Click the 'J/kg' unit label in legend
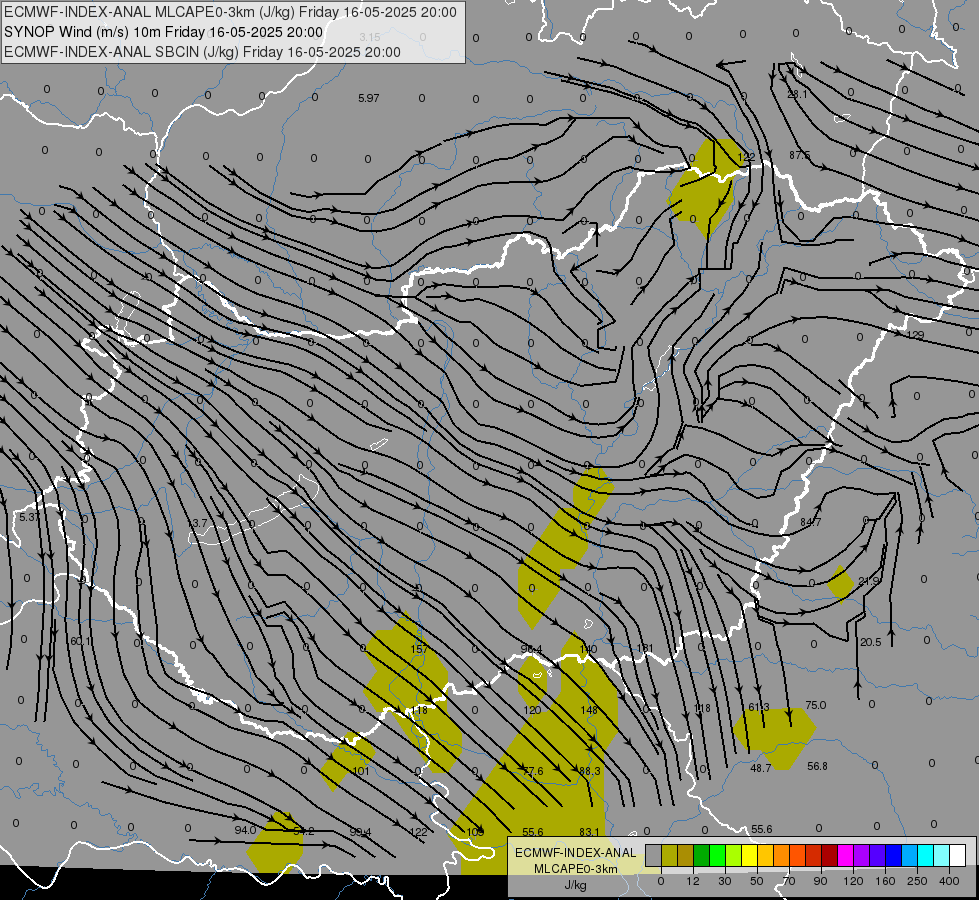 [576, 885]
